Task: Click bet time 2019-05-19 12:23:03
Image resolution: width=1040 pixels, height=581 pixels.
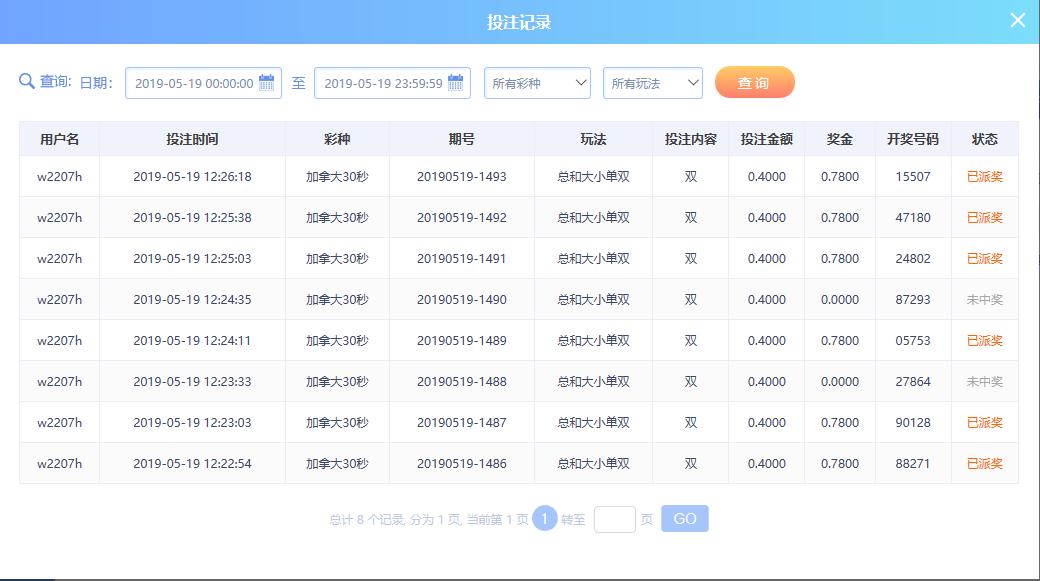Action: (x=192, y=422)
